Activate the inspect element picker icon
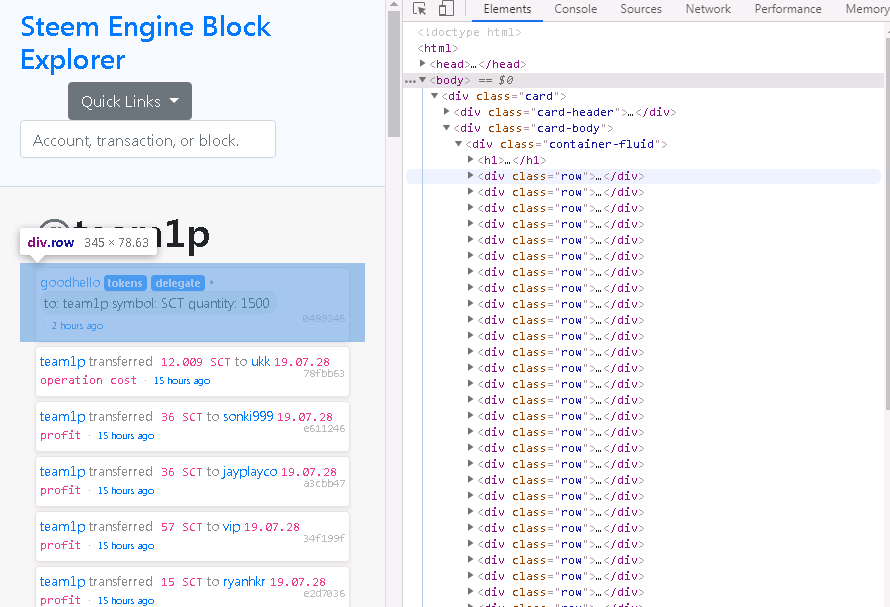 point(419,9)
